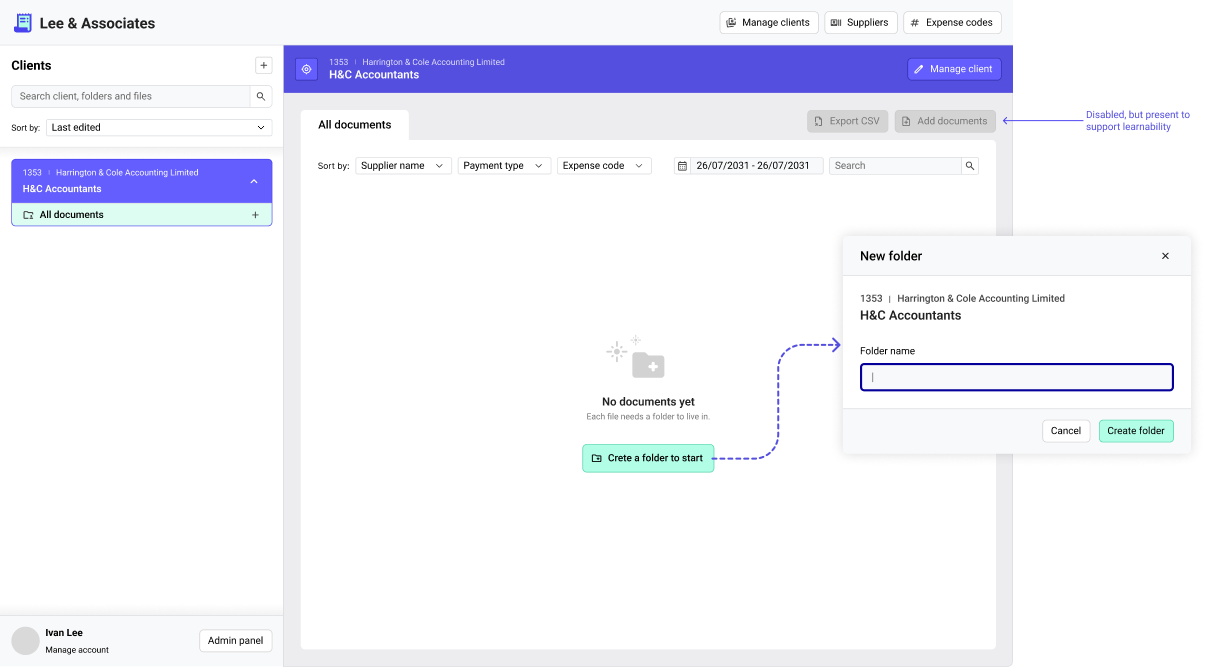Screen dimensions: 1206x667
Task: Click the magnifier icon in documents search
Action: click(969, 166)
